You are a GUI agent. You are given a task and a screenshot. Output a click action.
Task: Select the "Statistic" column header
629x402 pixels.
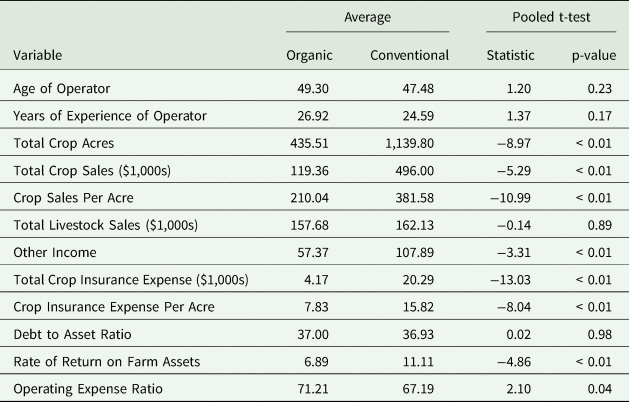(x=510, y=55)
